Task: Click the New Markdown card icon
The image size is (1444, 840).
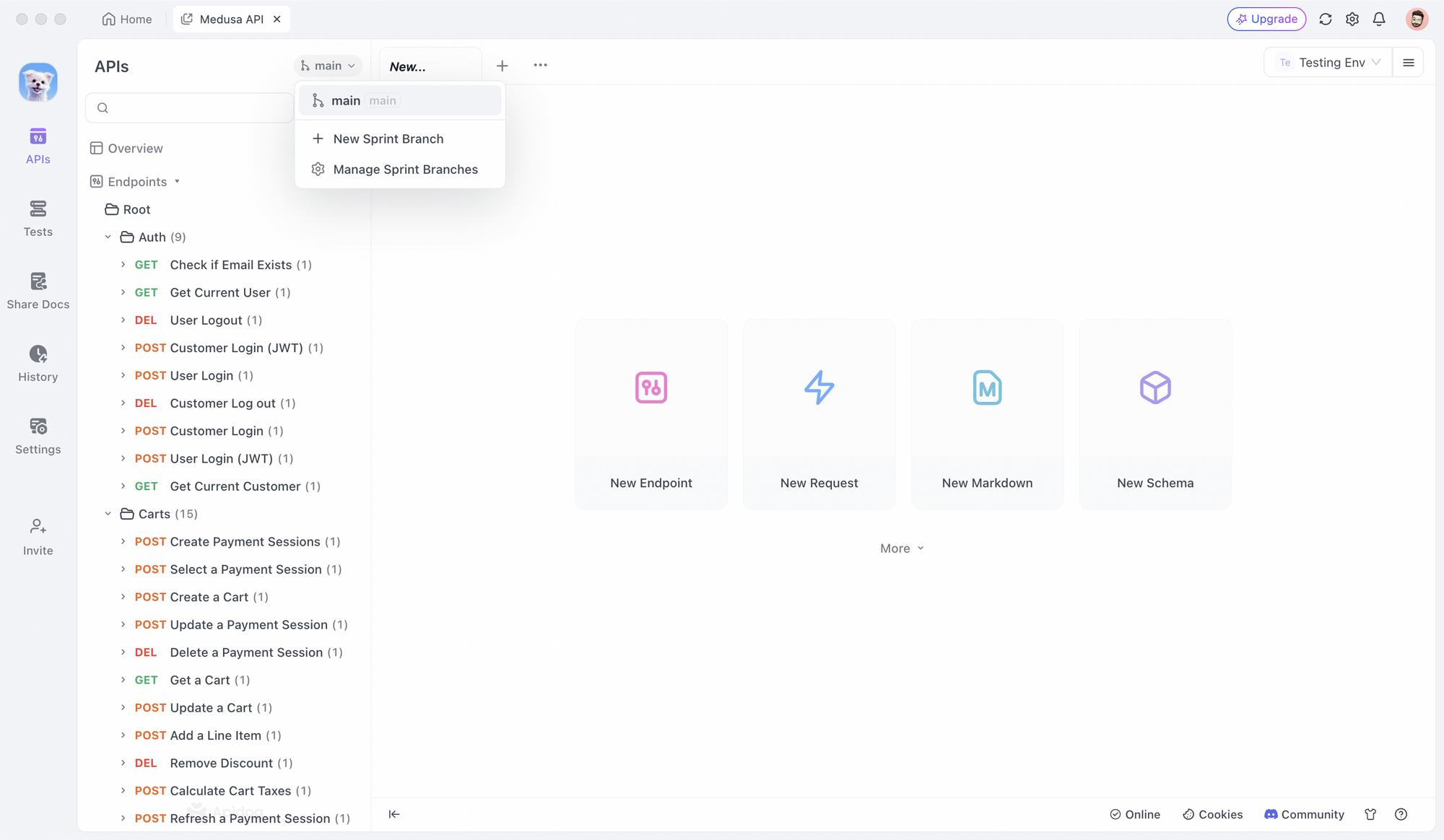Action: [x=987, y=388]
